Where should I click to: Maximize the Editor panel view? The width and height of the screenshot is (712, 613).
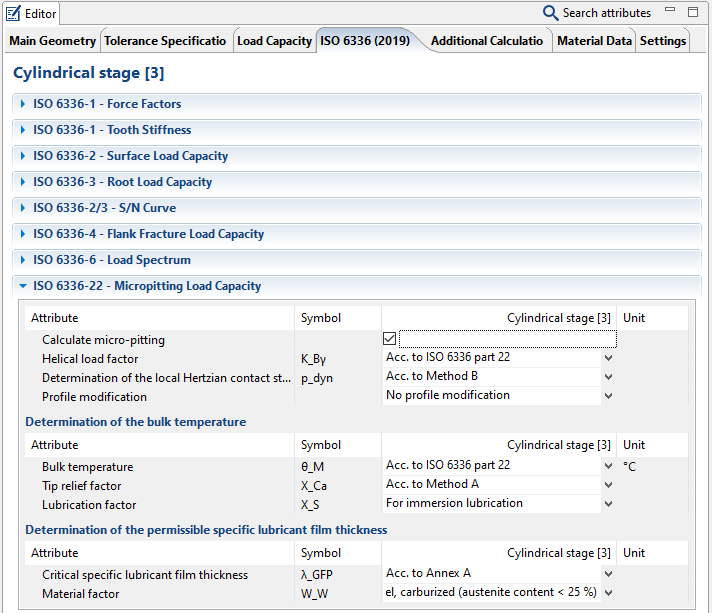pos(692,12)
